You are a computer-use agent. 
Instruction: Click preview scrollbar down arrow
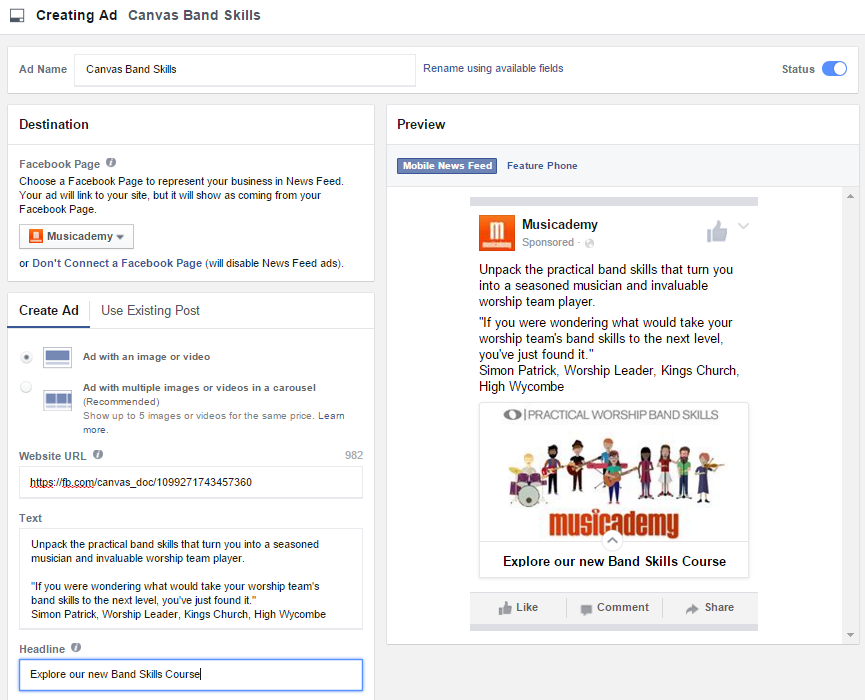coord(850,635)
